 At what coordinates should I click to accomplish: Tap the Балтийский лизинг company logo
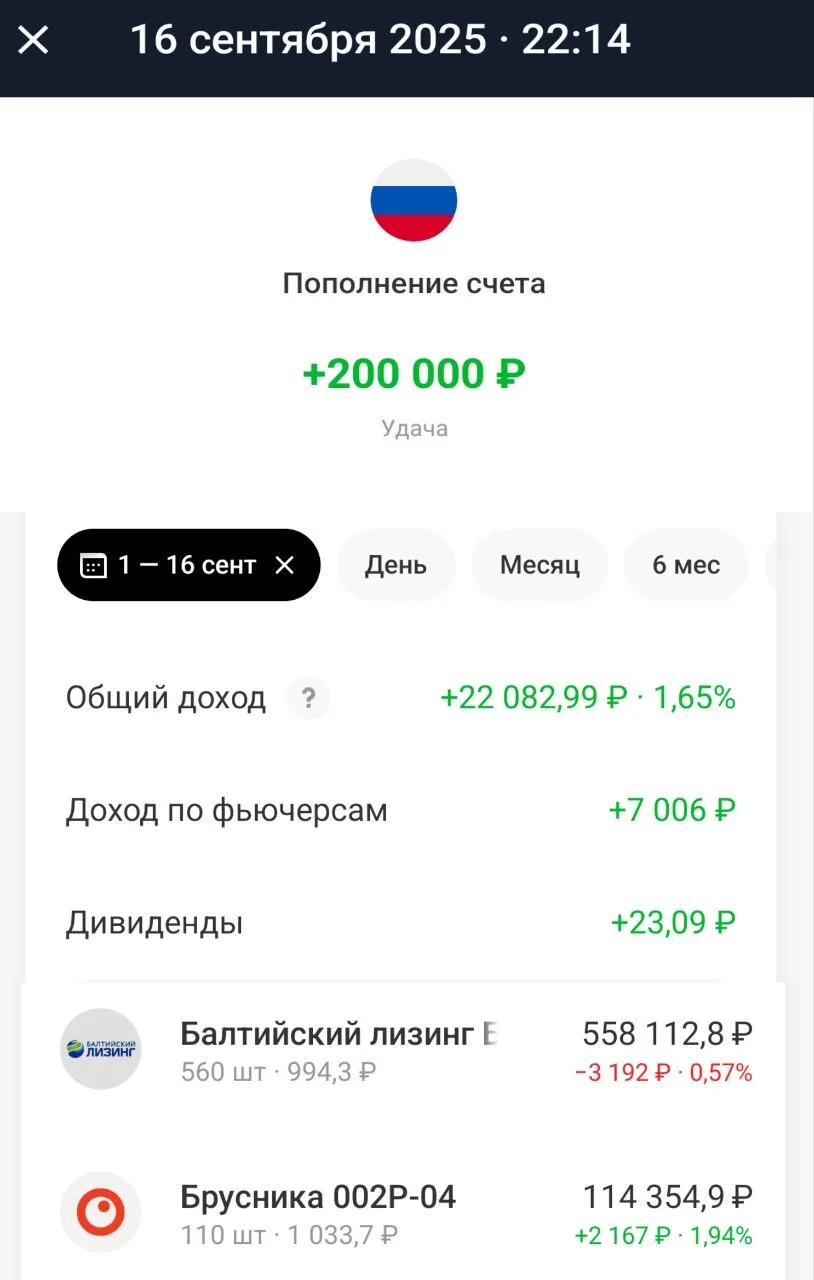click(101, 1048)
